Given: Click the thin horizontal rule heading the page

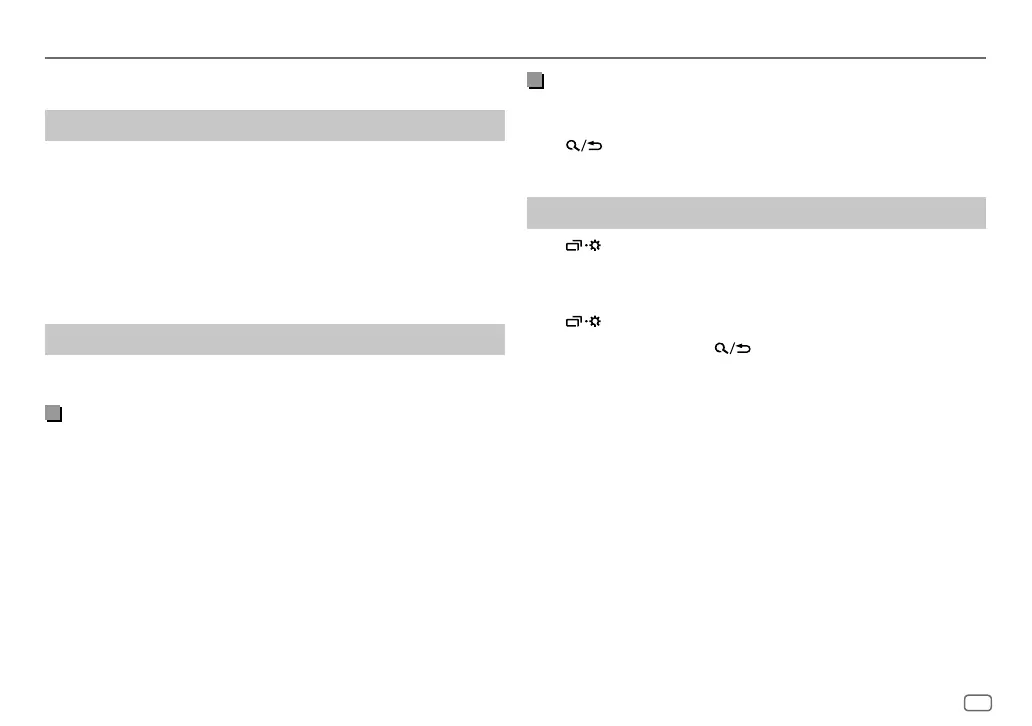Looking at the screenshot, I should (x=515, y=58).
